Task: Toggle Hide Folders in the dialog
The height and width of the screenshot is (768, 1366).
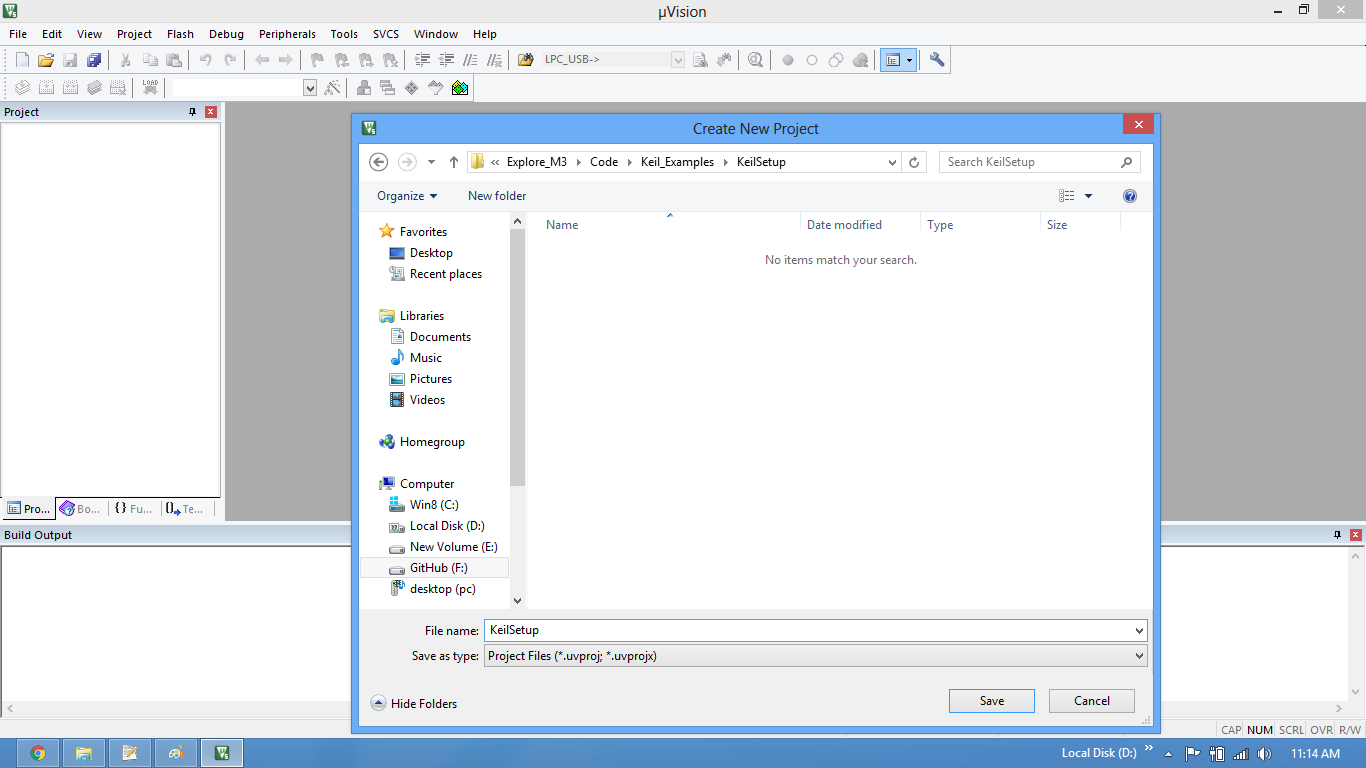Action: 414,703
